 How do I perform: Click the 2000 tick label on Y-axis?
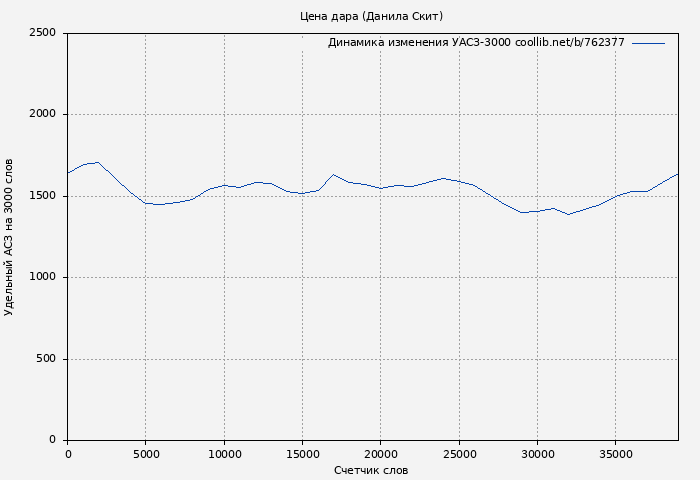click(42, 115)
